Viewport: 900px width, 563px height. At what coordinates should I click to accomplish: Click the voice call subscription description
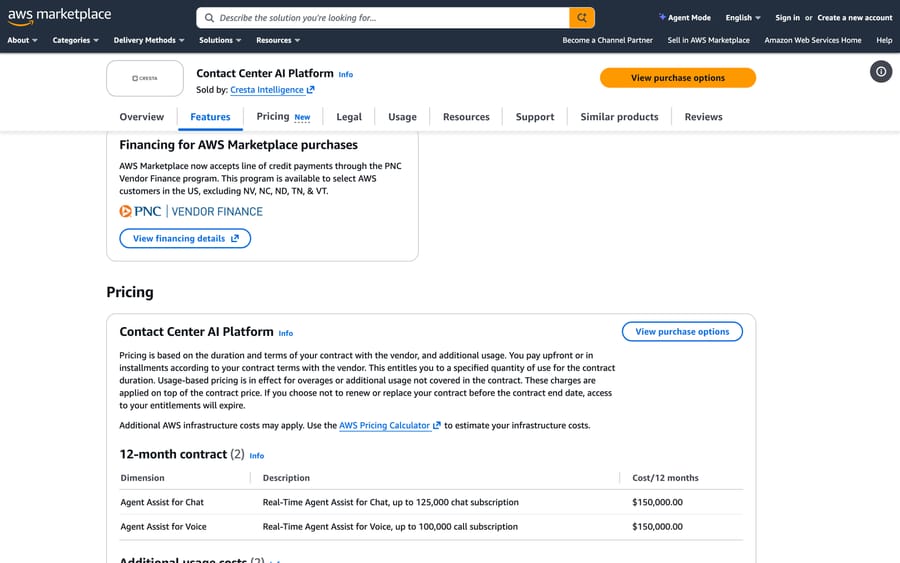[390, 527]
